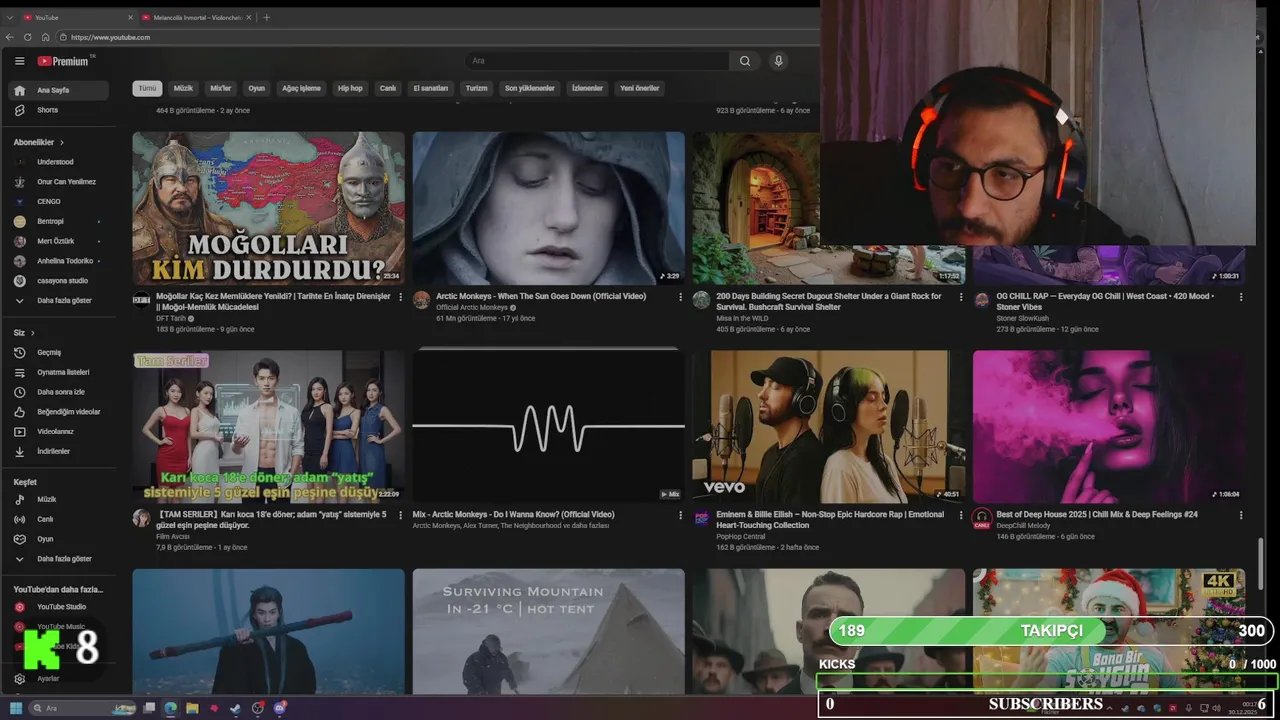Select the Hip hop chip
This screenshot has height=720, width=1280.
[350, 88]
